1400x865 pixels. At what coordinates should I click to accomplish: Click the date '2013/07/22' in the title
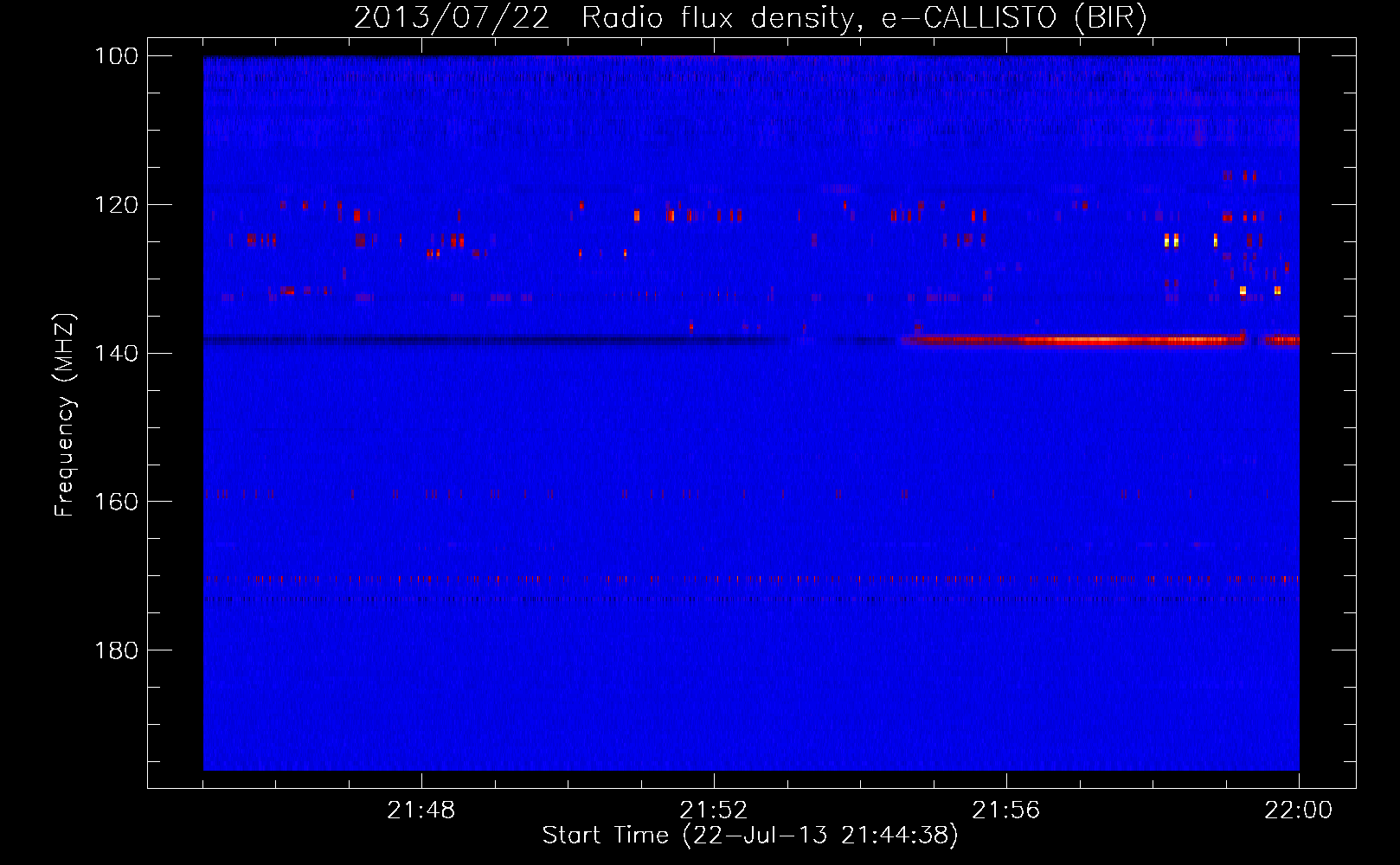451,18
